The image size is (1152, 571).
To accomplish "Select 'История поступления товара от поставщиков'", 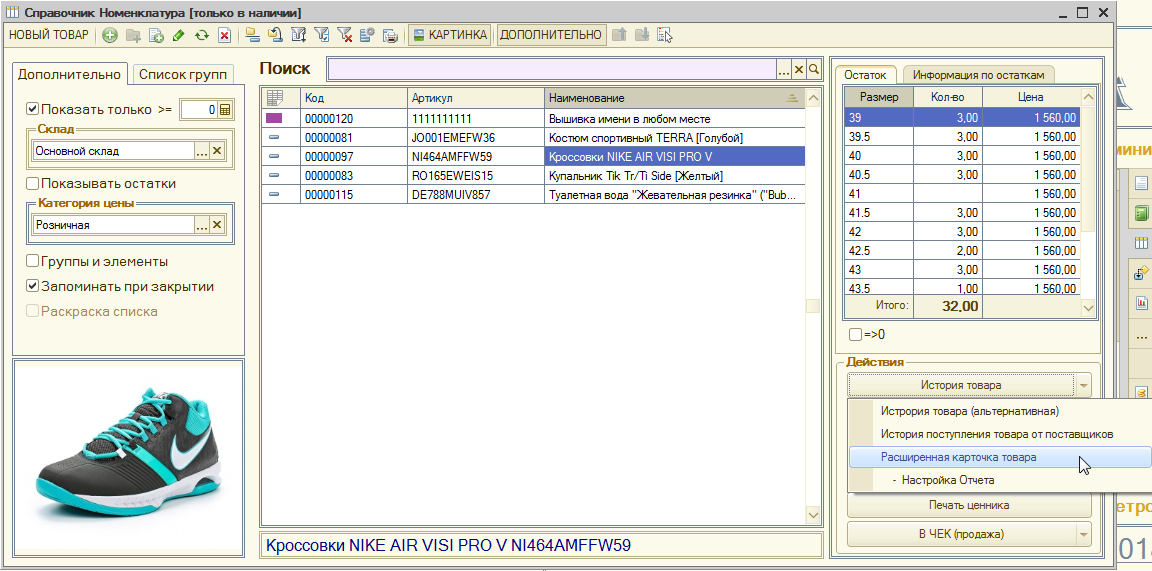I will click(999, 434).
